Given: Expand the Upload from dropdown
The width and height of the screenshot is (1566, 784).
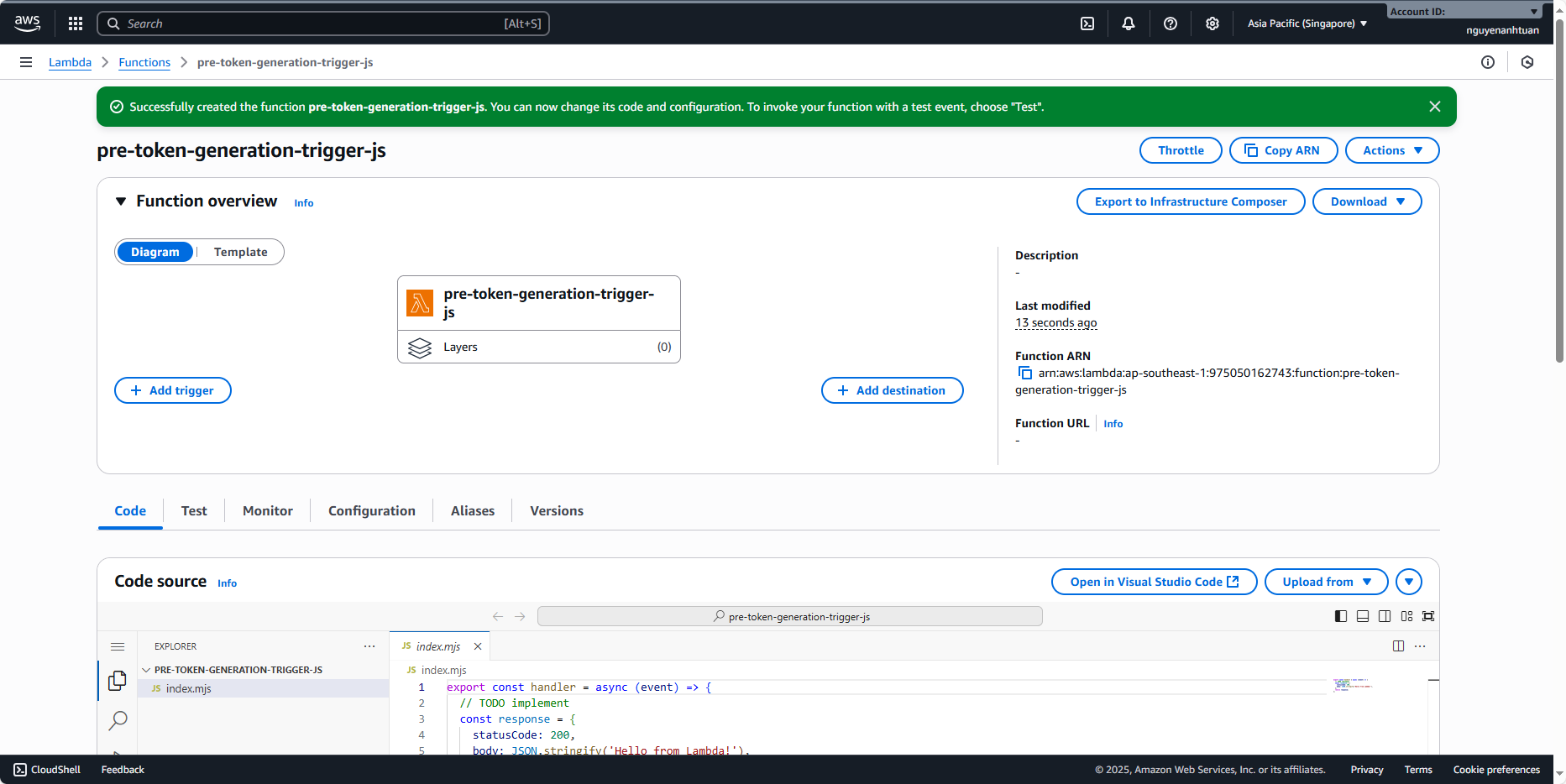Looking at the screenshot, I should click(1326, 582).
